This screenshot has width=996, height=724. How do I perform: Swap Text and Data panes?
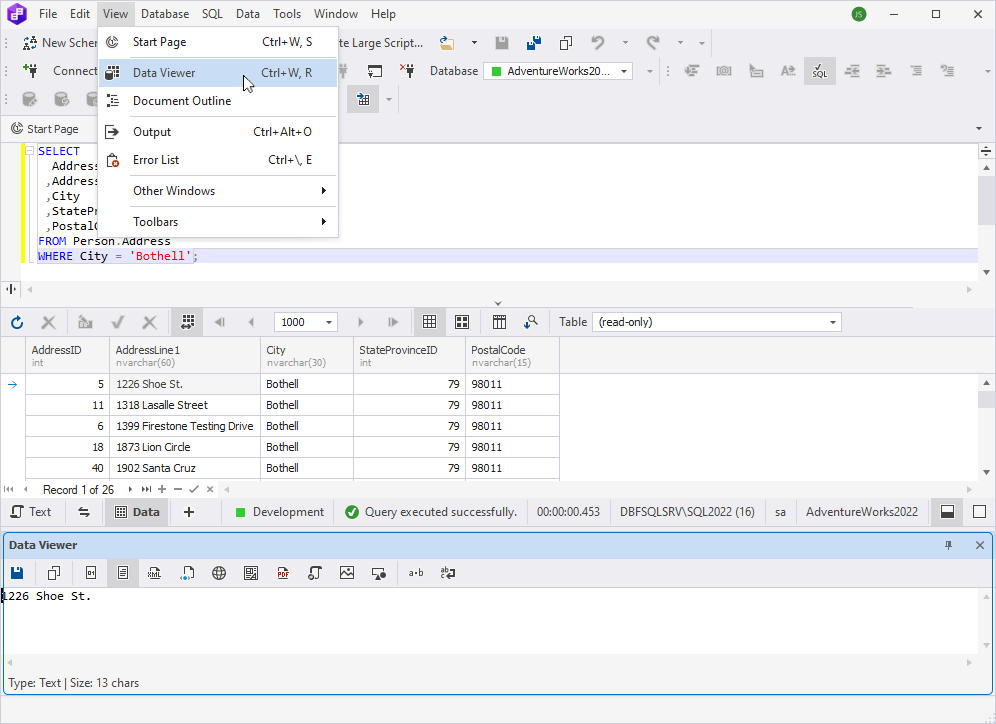pos(84,512)
